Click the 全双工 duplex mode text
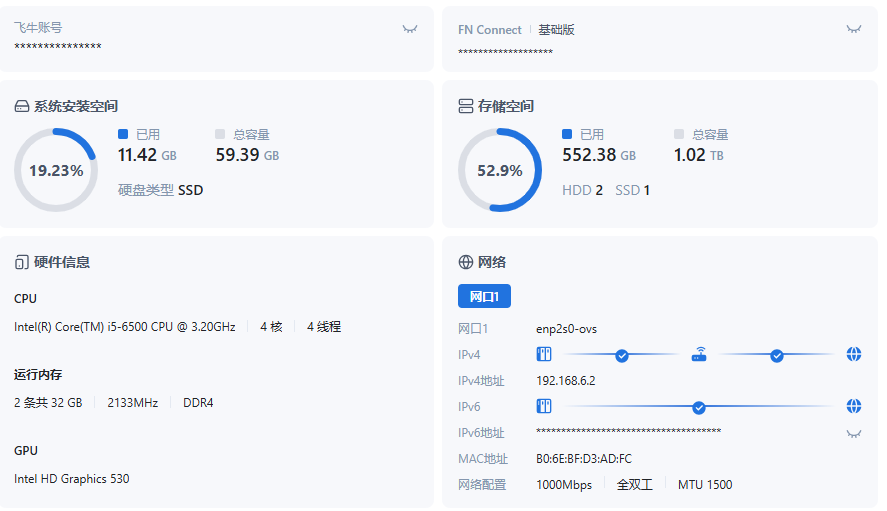 635,485
